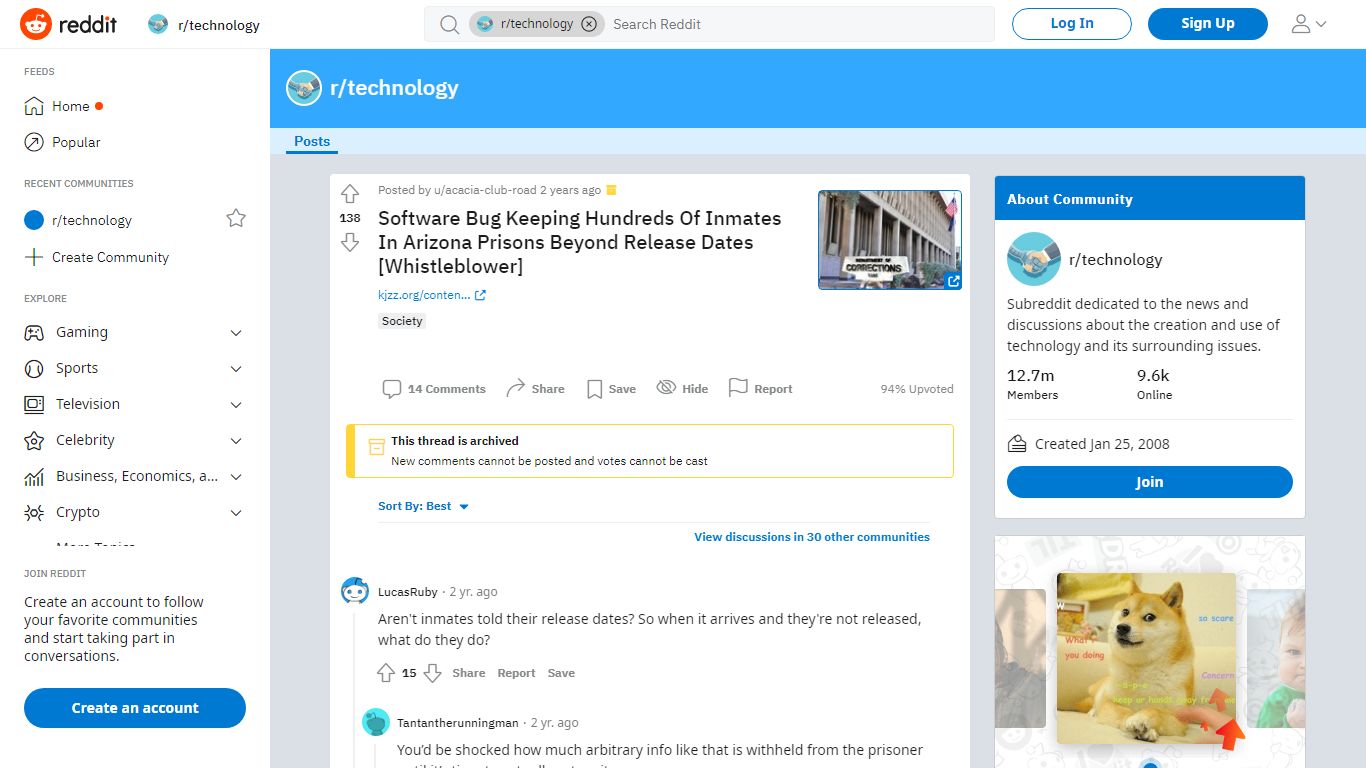The image size is (1366, 768).
Task: Save LucasRuby's comment
Action: 561,673
